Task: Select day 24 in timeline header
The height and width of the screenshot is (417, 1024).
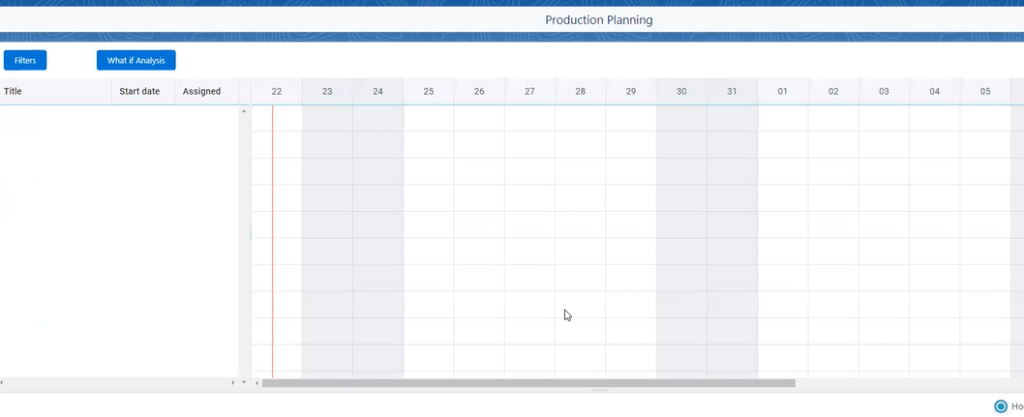Action: [x=378, y=91]
